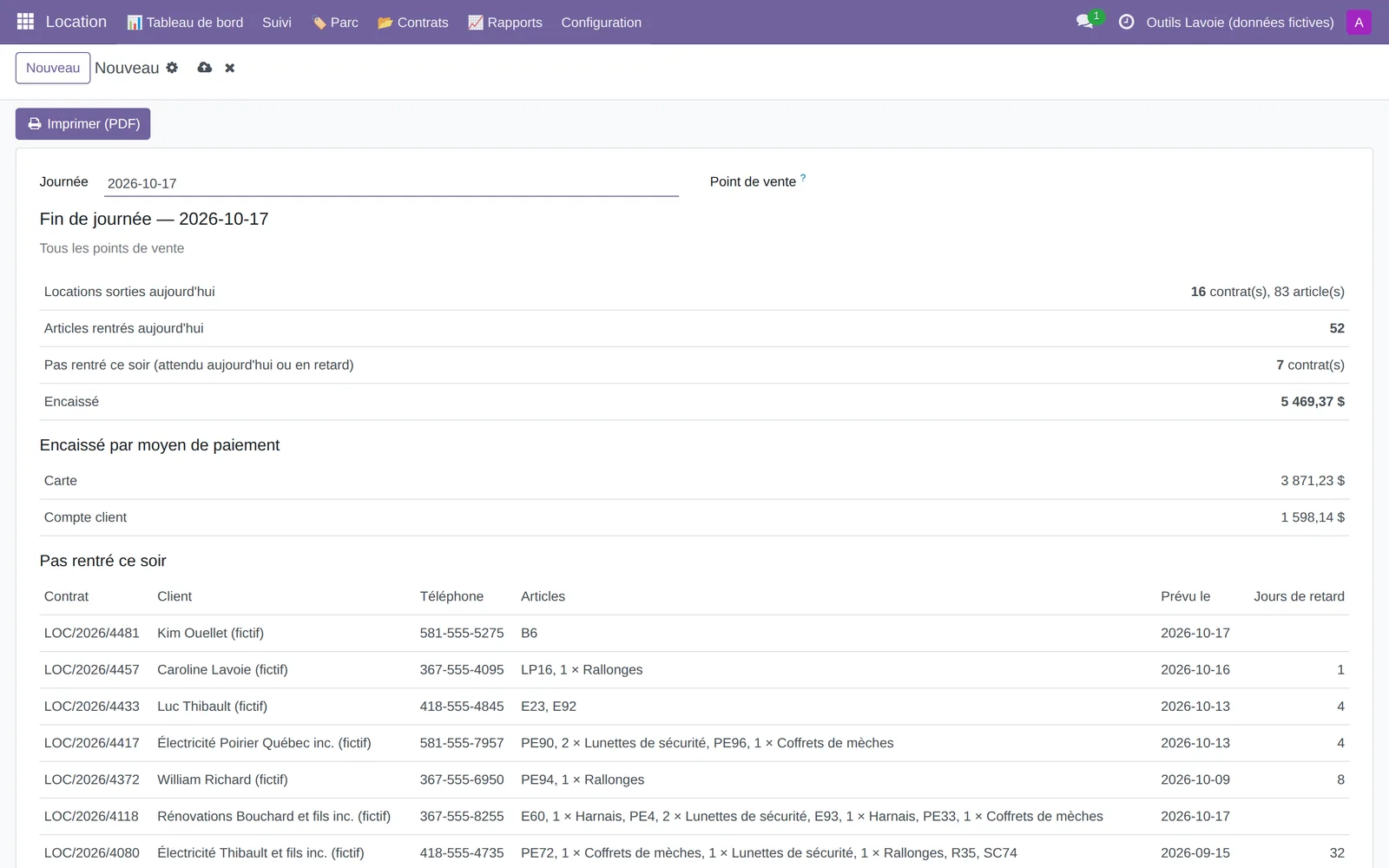Open the Tableau de bord menu

185,23
